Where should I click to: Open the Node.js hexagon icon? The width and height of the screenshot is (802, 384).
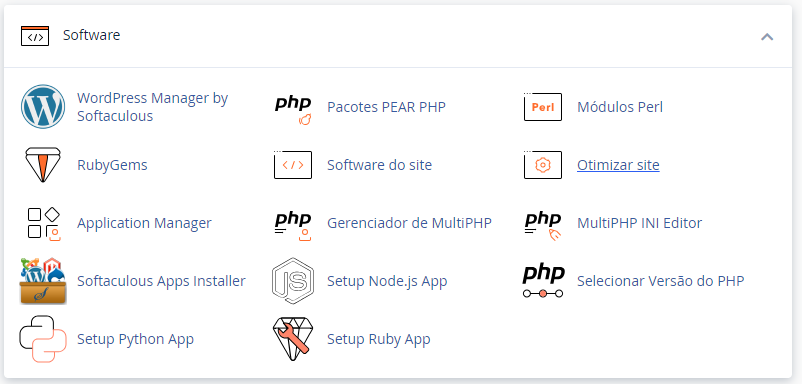pyautogui.click(x=293, y=281)
